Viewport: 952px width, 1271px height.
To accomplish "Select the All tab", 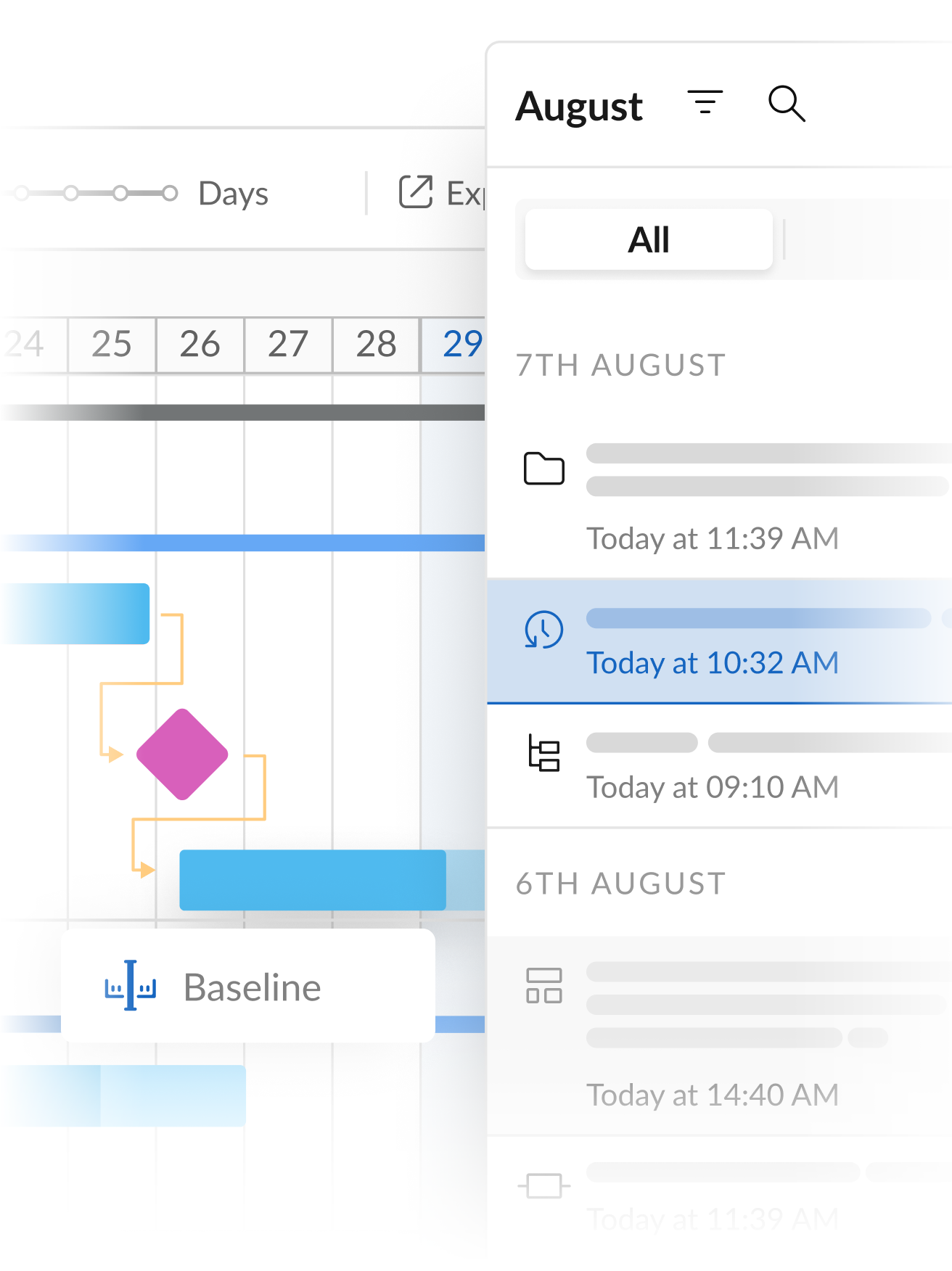I will click(649, 239).
